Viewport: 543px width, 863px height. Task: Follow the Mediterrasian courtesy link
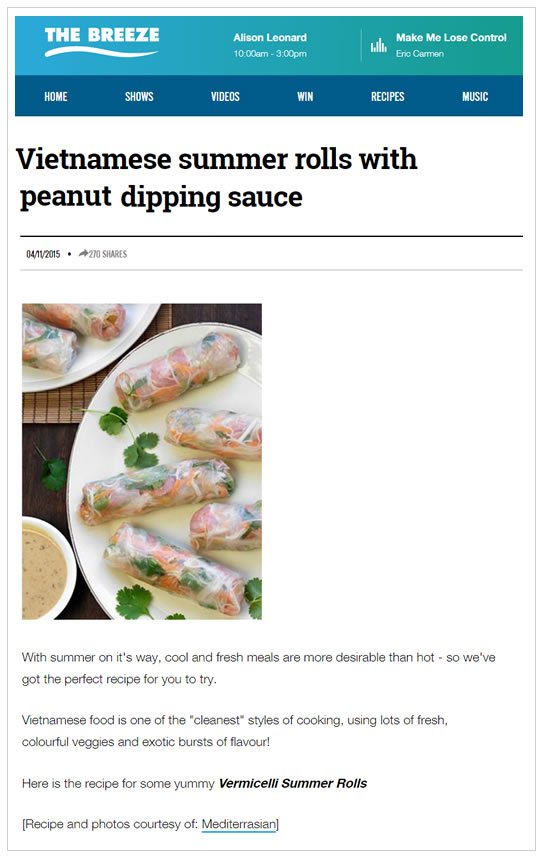pos(239,824)
